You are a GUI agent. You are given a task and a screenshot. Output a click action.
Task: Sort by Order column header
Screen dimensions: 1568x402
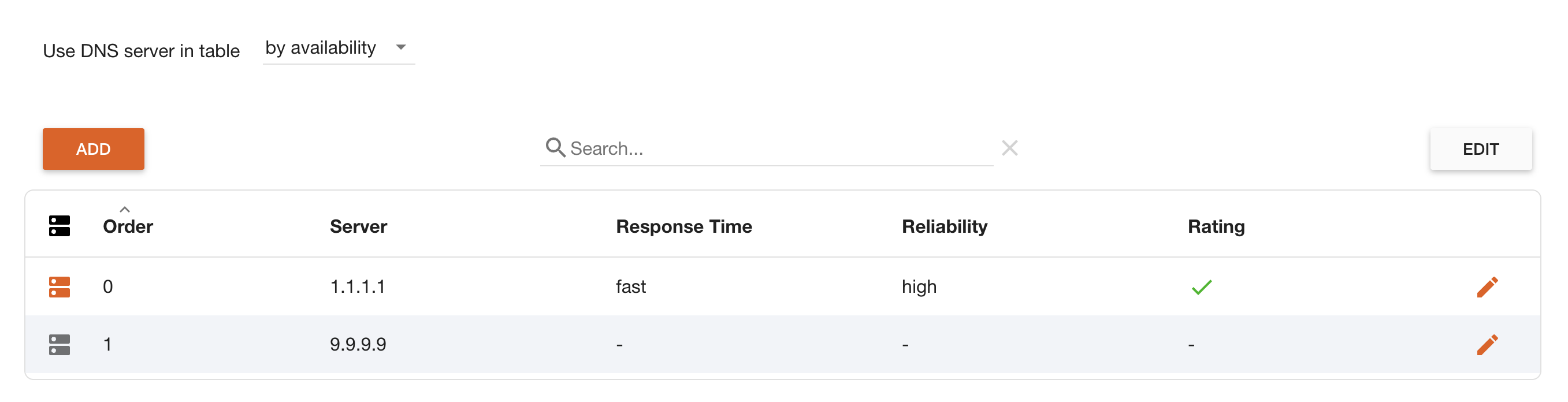click(128, 226)
